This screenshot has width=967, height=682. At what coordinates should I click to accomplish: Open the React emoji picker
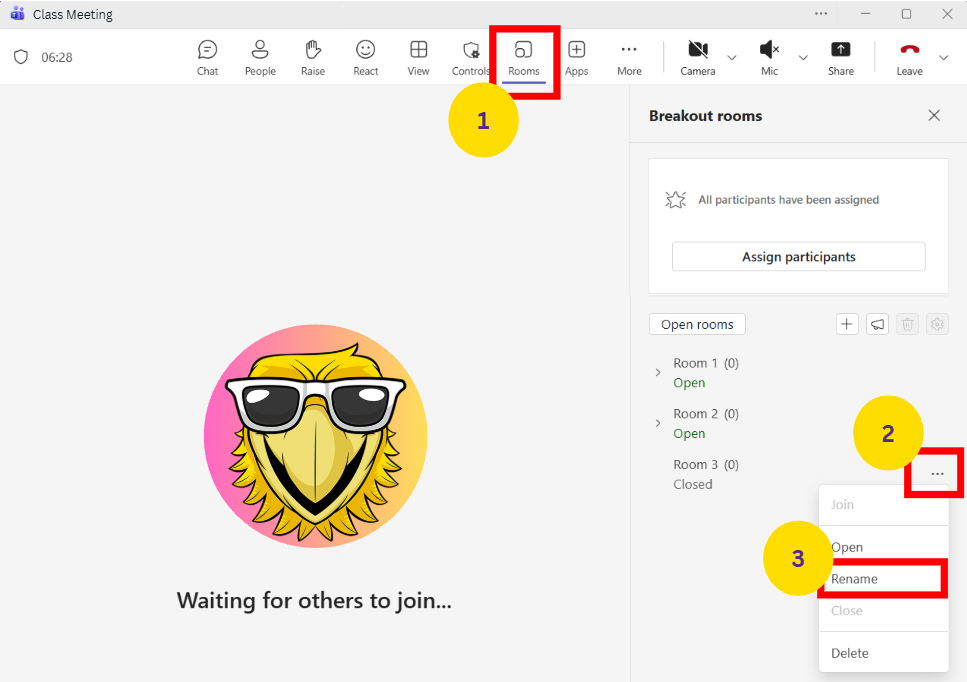coord(366,57)
